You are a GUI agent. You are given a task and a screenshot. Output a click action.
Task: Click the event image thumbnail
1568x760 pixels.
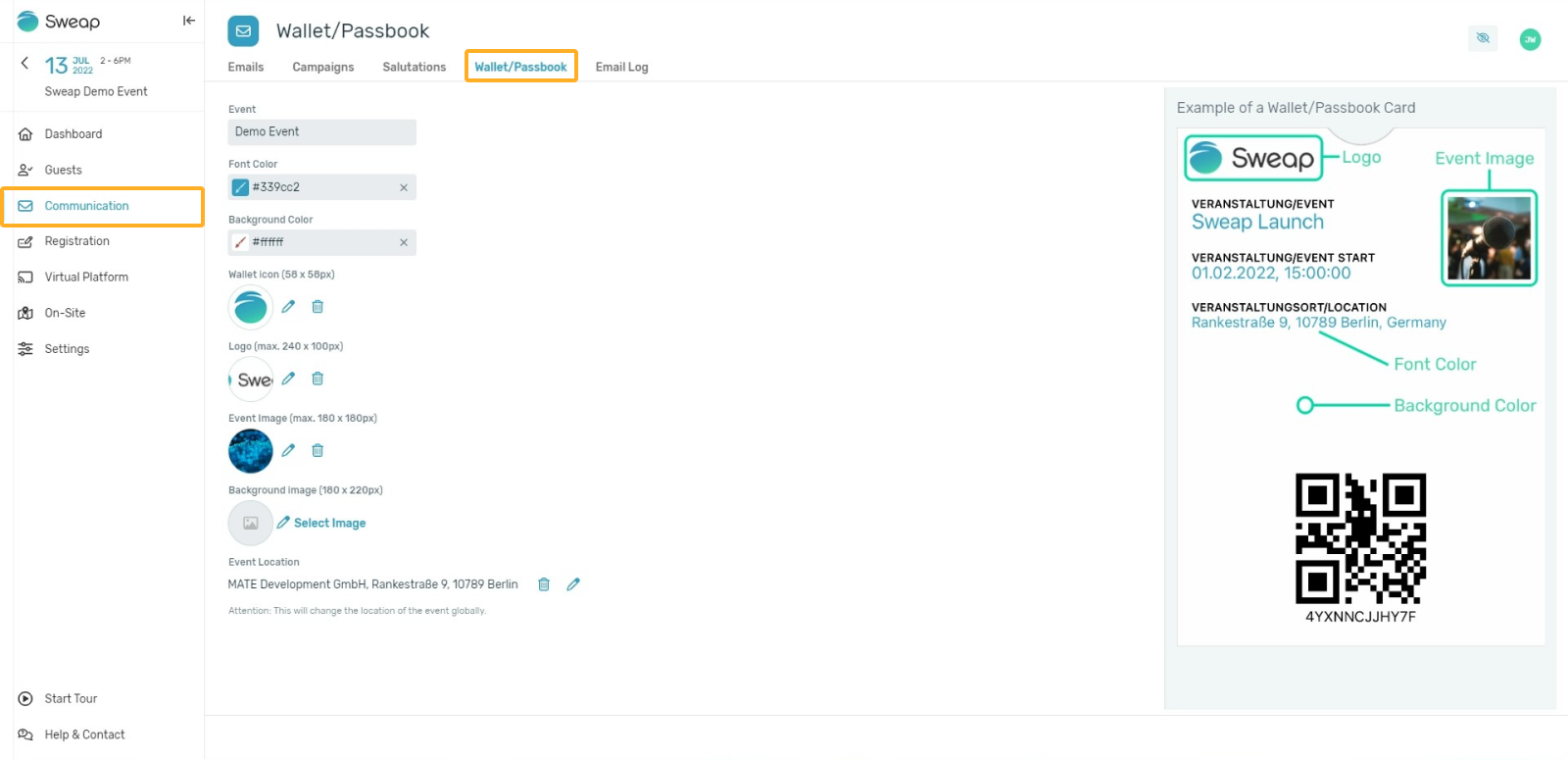click(251, 451)
